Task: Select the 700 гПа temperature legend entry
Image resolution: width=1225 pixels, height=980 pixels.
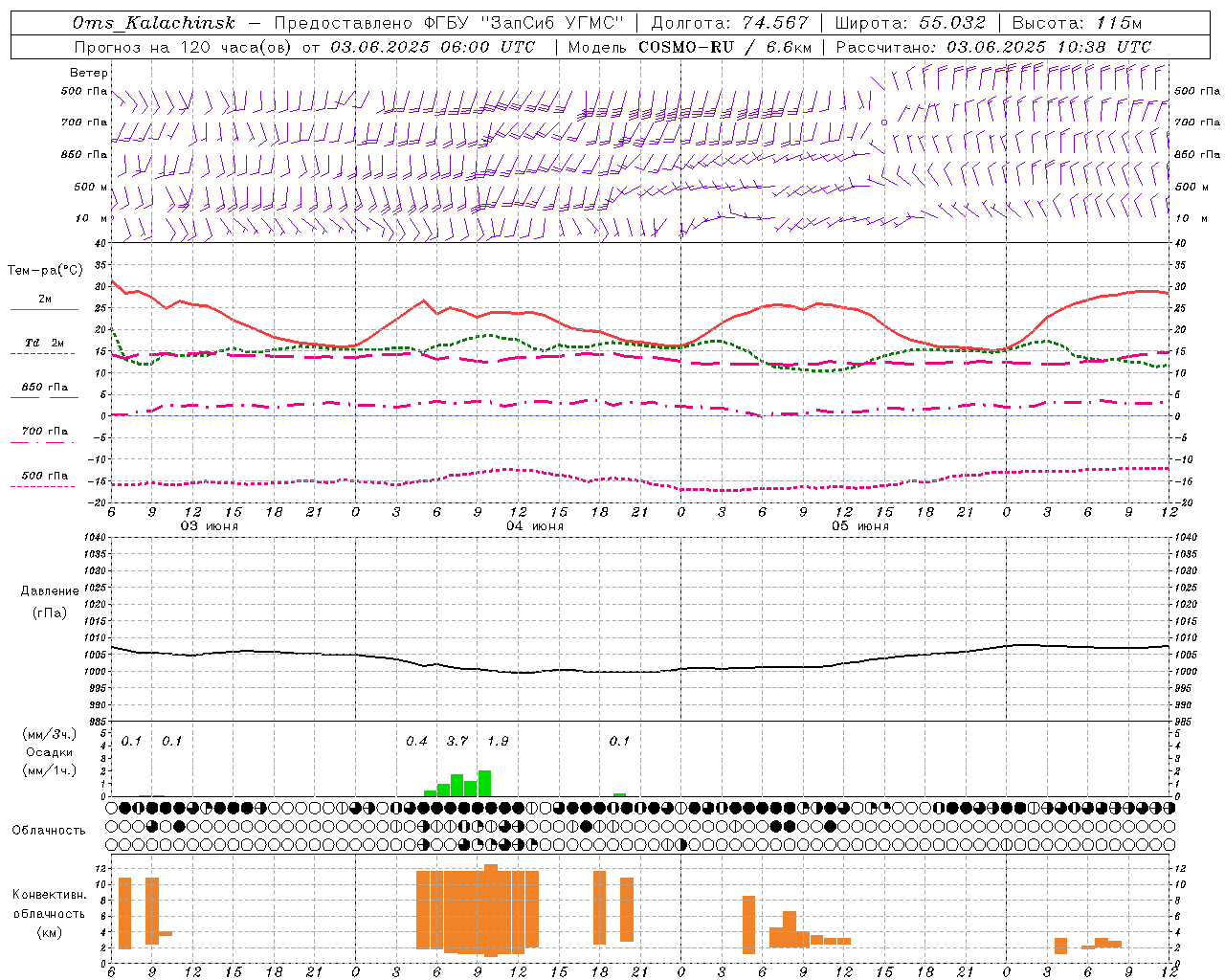Action: point(44,432)
